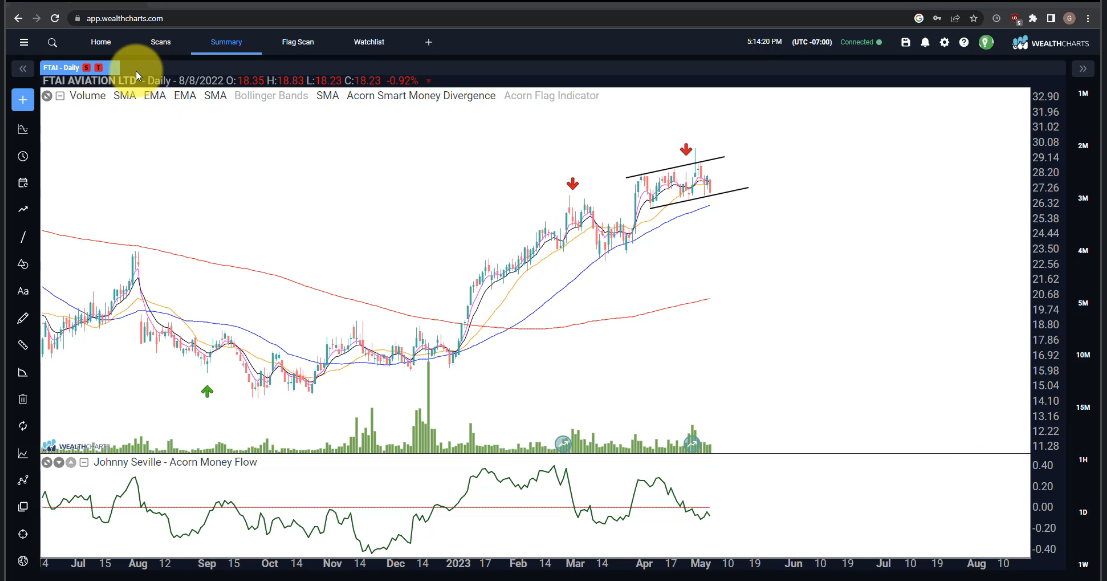The image size is (1107, 581).
Task: Toggle the red T badge on FTAI tab
Action: tap(98, 68)
